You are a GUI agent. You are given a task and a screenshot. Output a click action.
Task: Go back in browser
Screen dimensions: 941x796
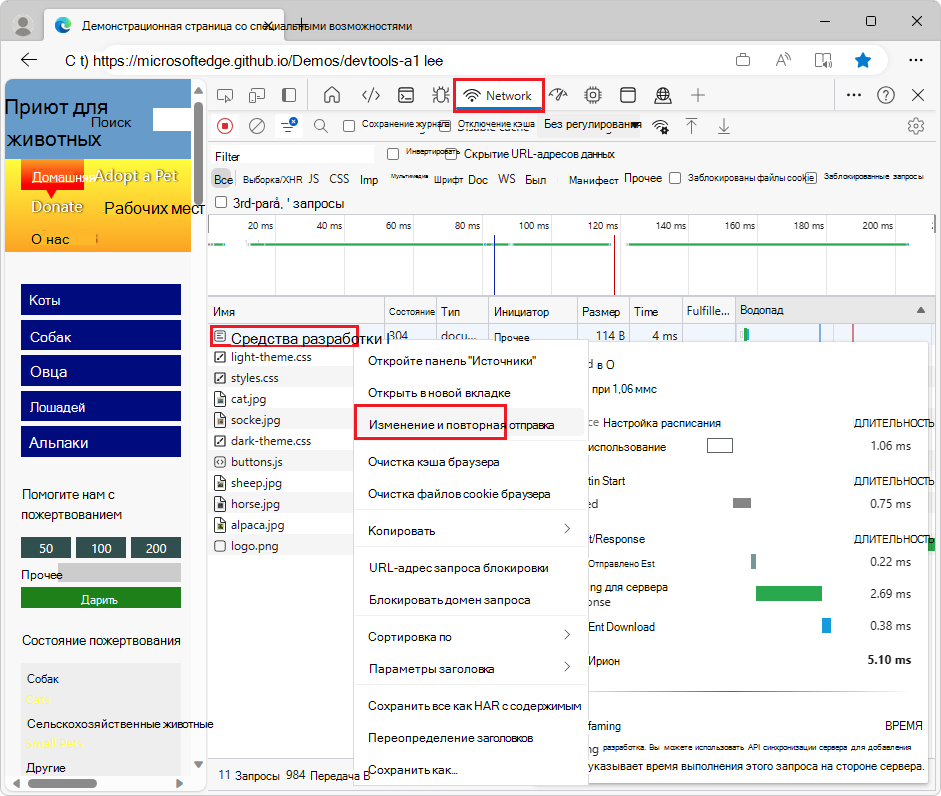coord(29,60)
